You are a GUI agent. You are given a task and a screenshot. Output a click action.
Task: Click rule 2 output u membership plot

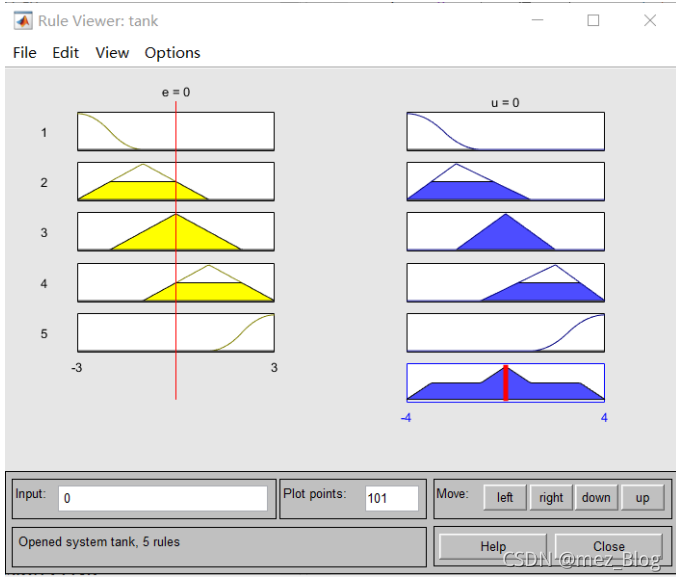point(505,181)
